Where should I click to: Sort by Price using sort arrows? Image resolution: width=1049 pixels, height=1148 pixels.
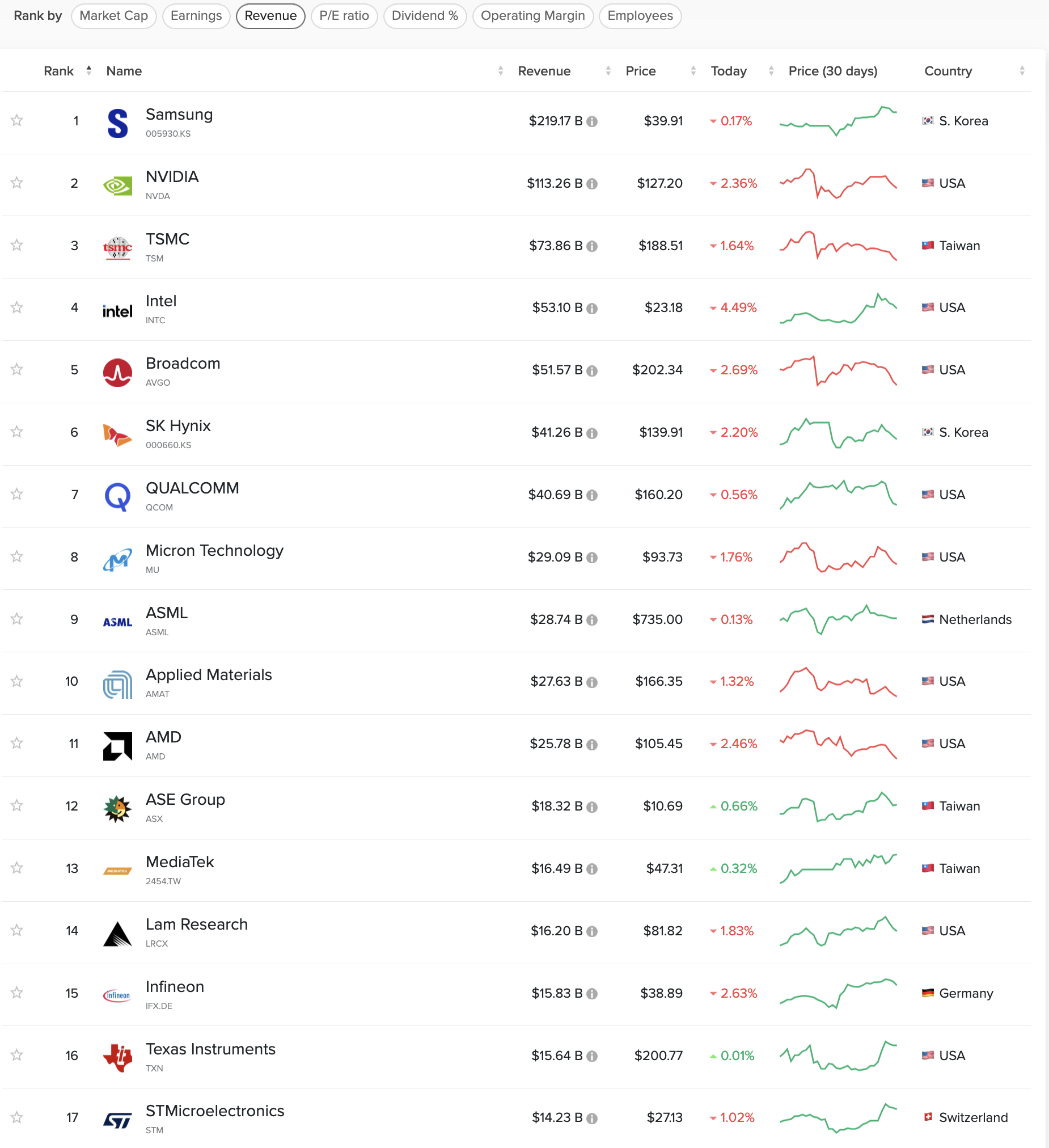[693, 70]
